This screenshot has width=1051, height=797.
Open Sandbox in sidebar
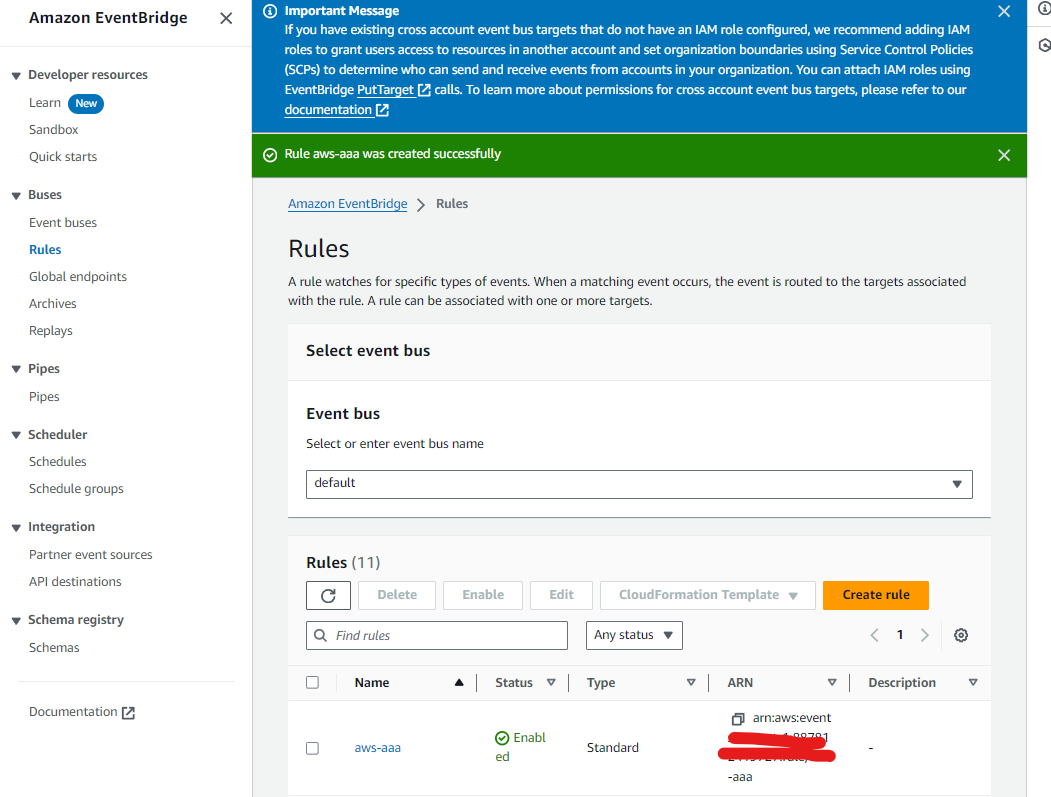[54, 129]
